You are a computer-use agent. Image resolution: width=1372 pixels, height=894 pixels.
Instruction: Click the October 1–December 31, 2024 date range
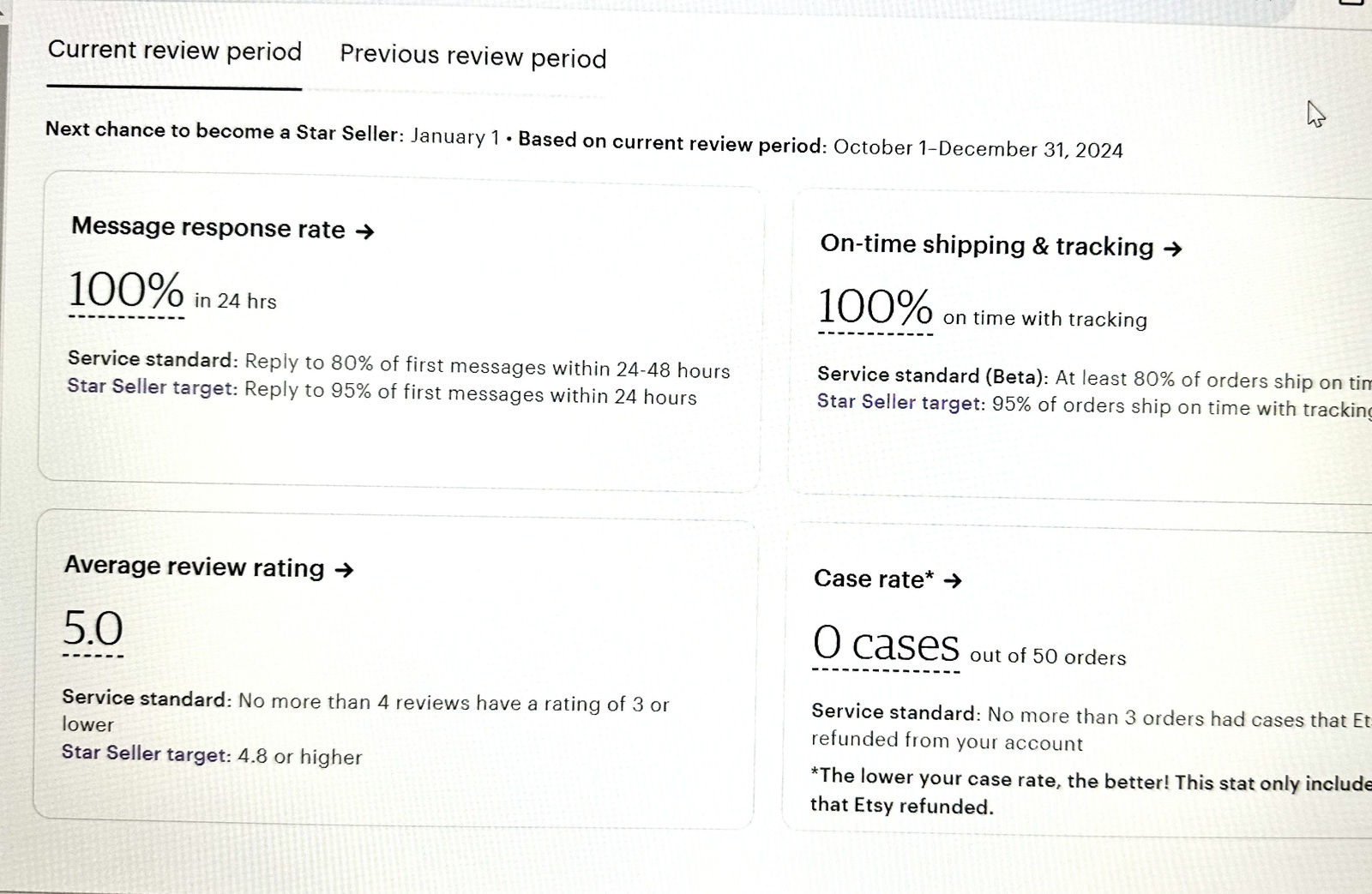[x=978, y=149]
